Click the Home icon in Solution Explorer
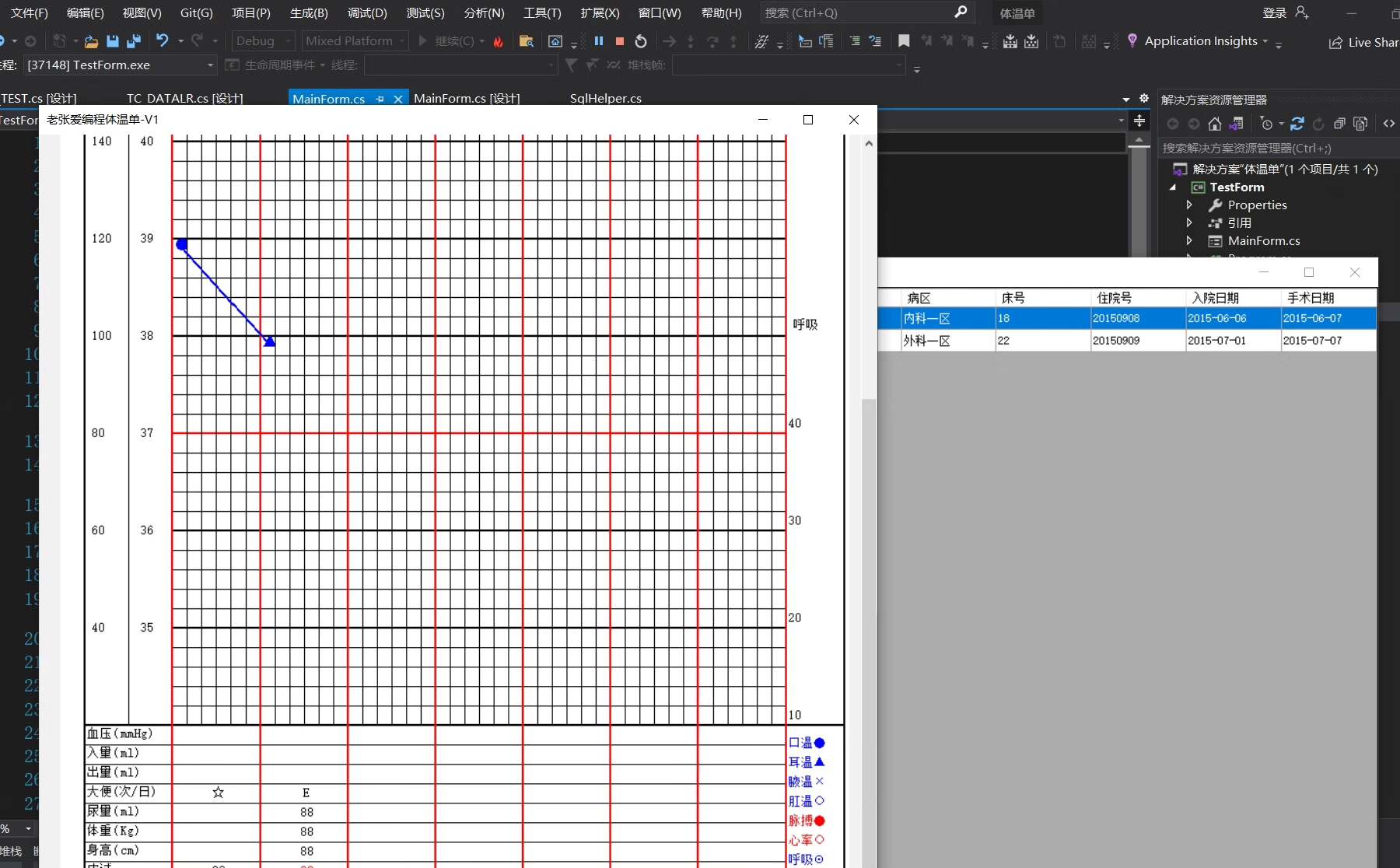Image resolution: width=1400 pixels, height=868 pixels. pyautogui.click(x=1215, y=124)
